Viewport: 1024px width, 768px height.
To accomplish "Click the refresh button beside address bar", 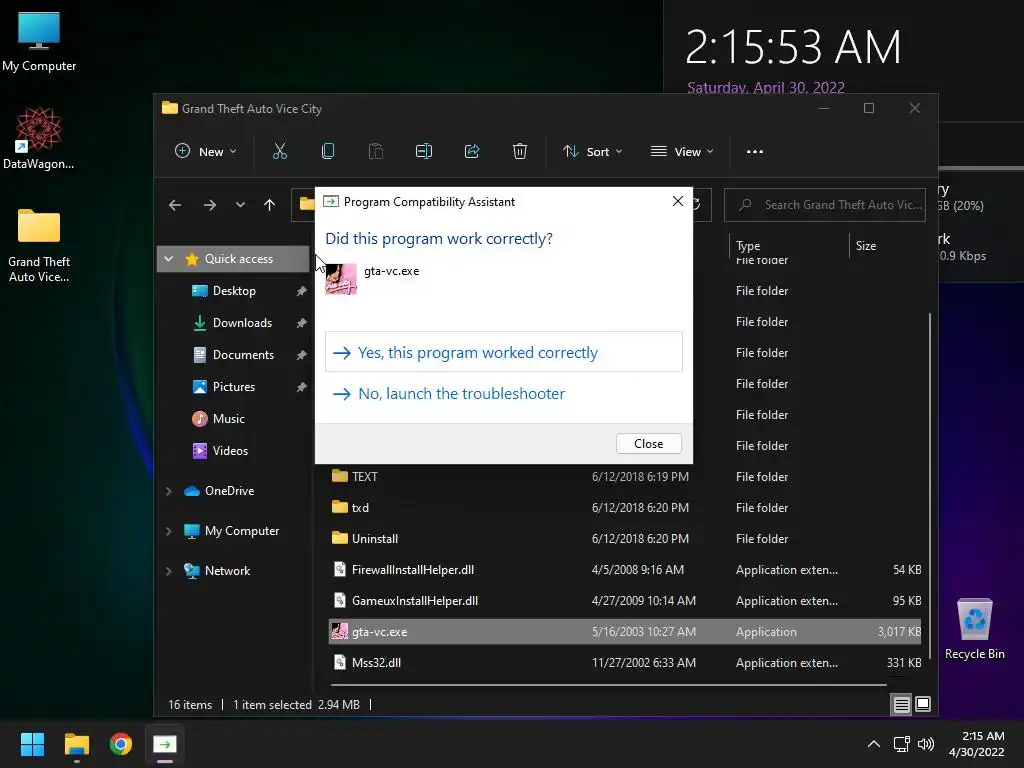I will [697, 204].
